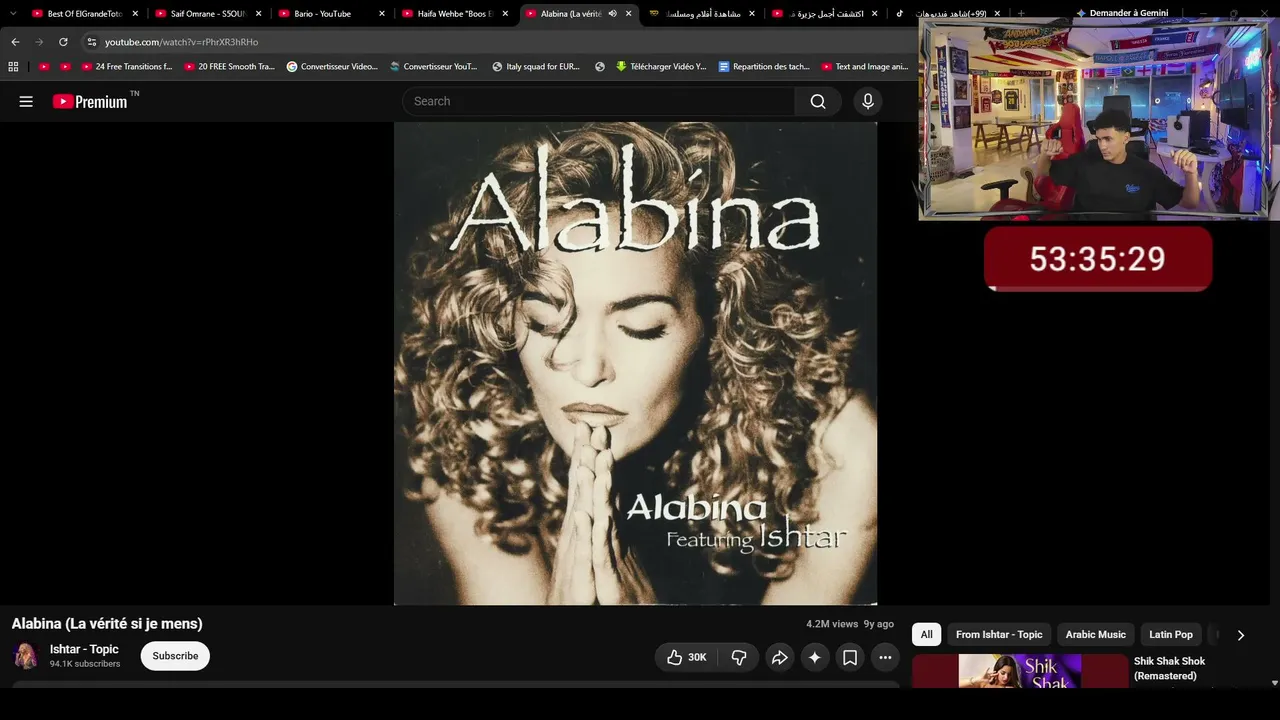
Task: Start voice search with the microphone
Action: [868, 101]
